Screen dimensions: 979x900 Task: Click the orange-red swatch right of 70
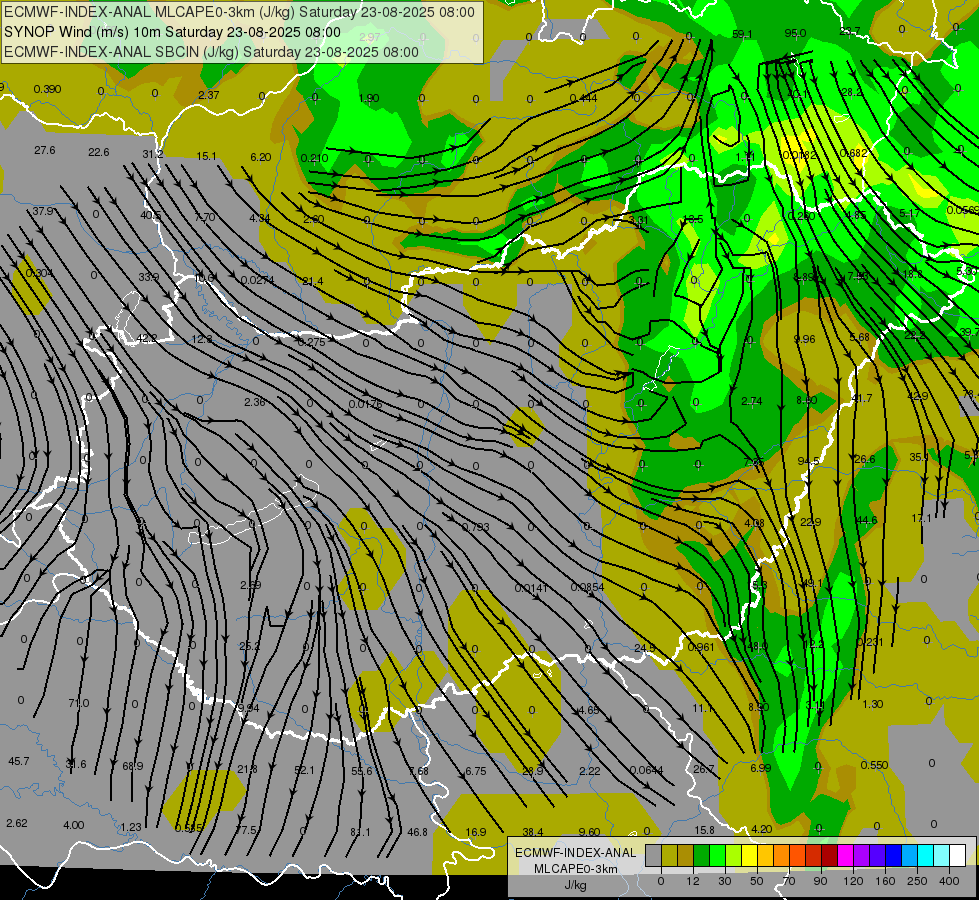click(x=798, y=855)
